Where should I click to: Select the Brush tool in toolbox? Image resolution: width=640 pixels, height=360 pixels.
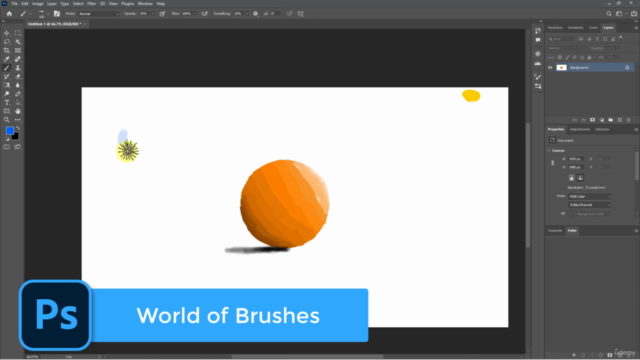pos(7,68)
